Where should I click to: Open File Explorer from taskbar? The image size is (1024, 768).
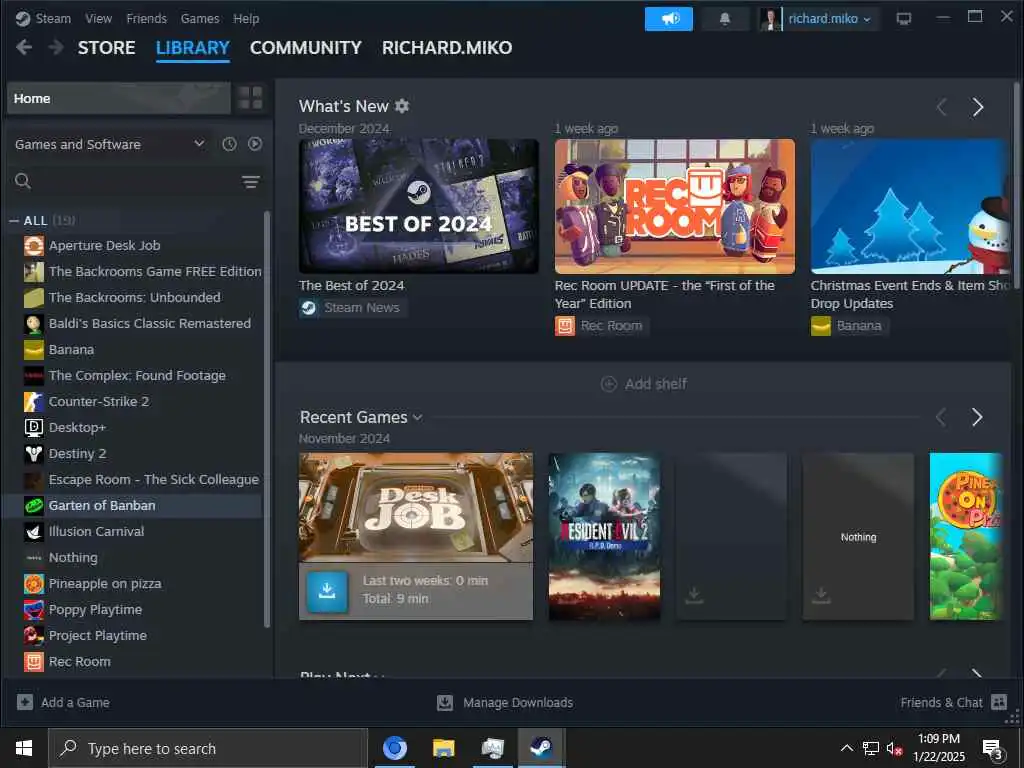click(x=443, y=748)
